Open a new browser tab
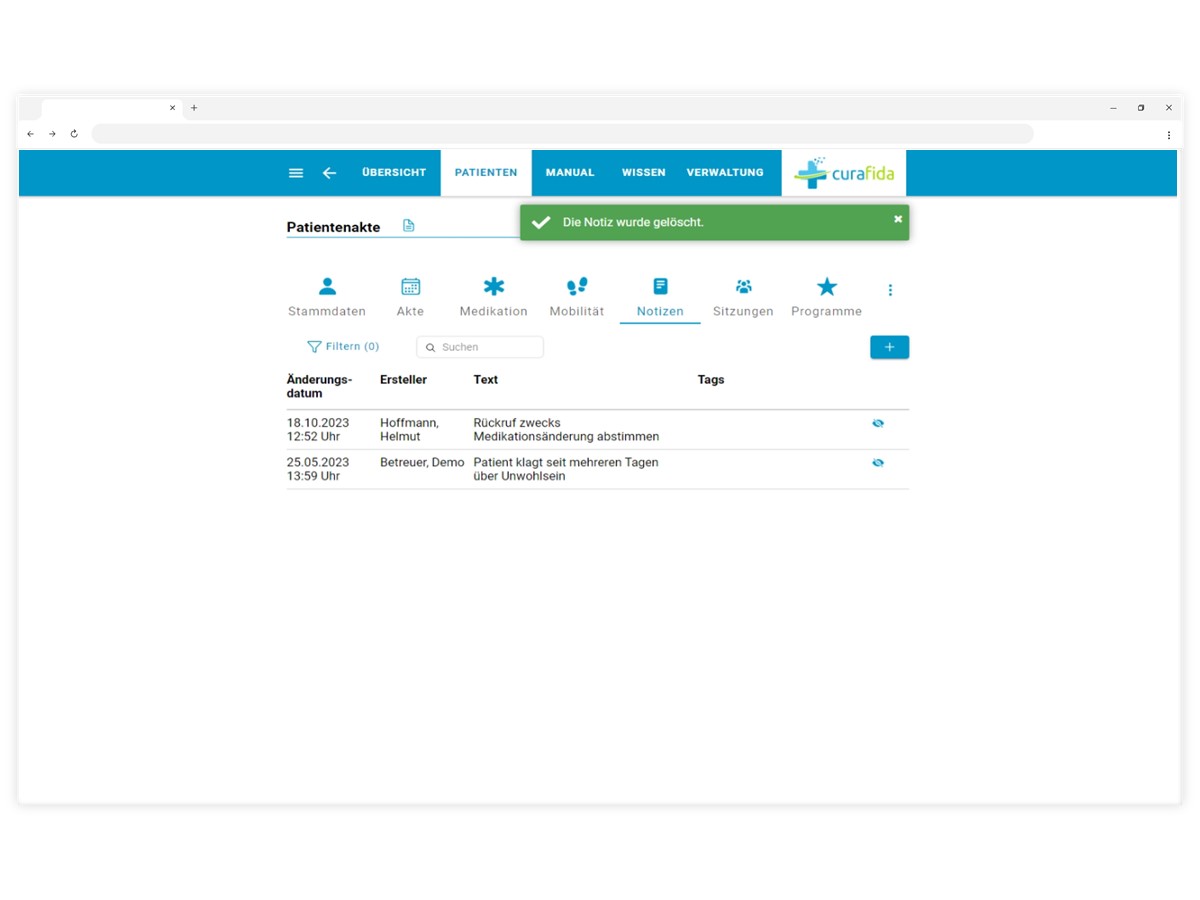The image size is (1200, 900). click(194, 108)
